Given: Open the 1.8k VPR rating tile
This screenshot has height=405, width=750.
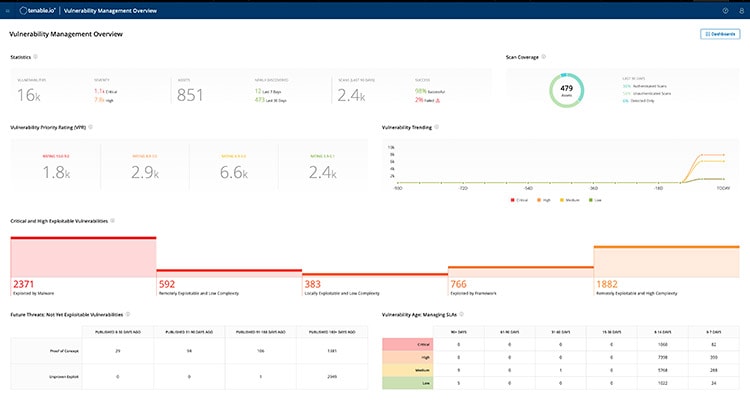Looking at the screenshot, I should click(56, 167).
